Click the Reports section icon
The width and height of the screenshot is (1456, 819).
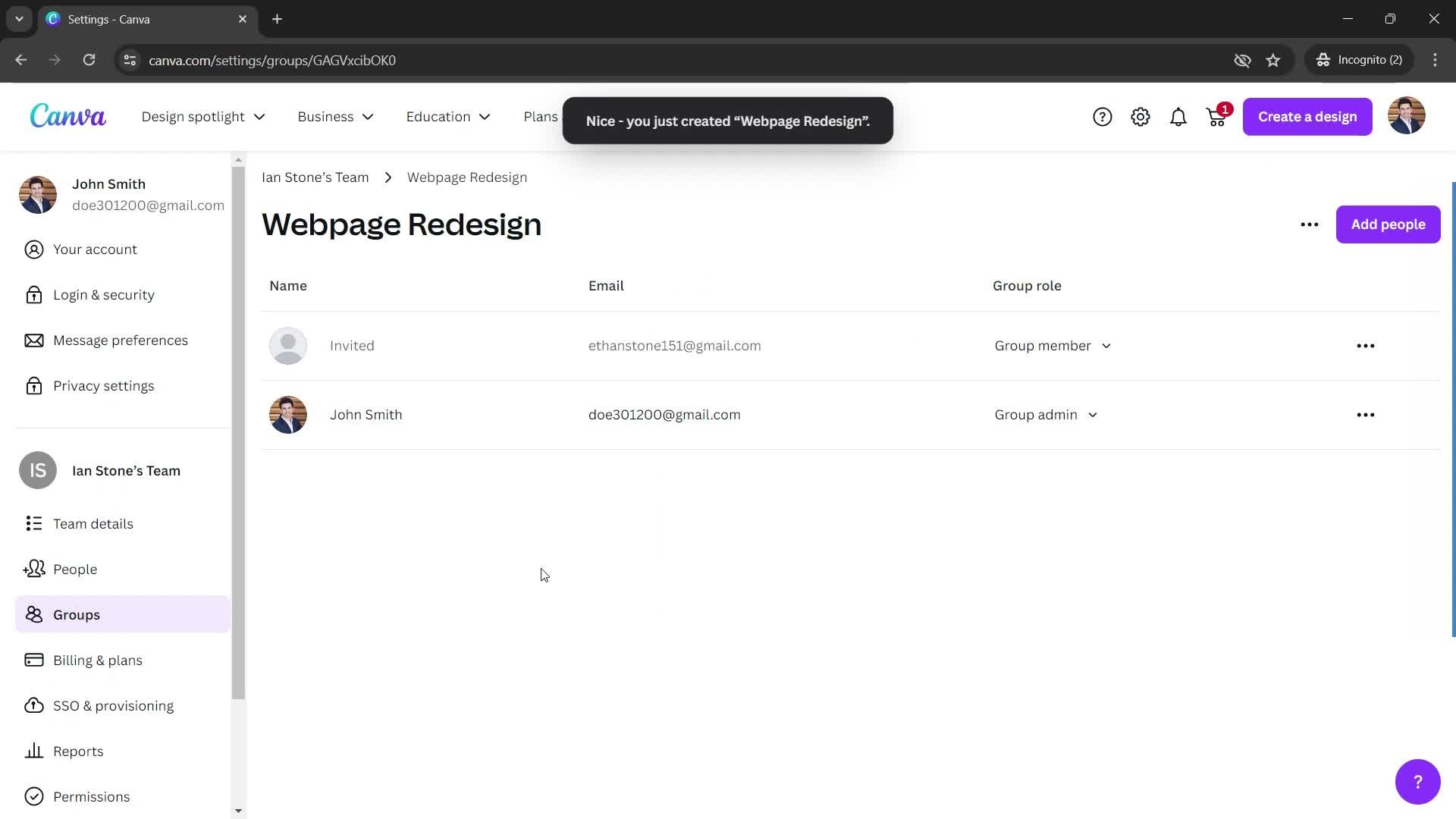33,751
